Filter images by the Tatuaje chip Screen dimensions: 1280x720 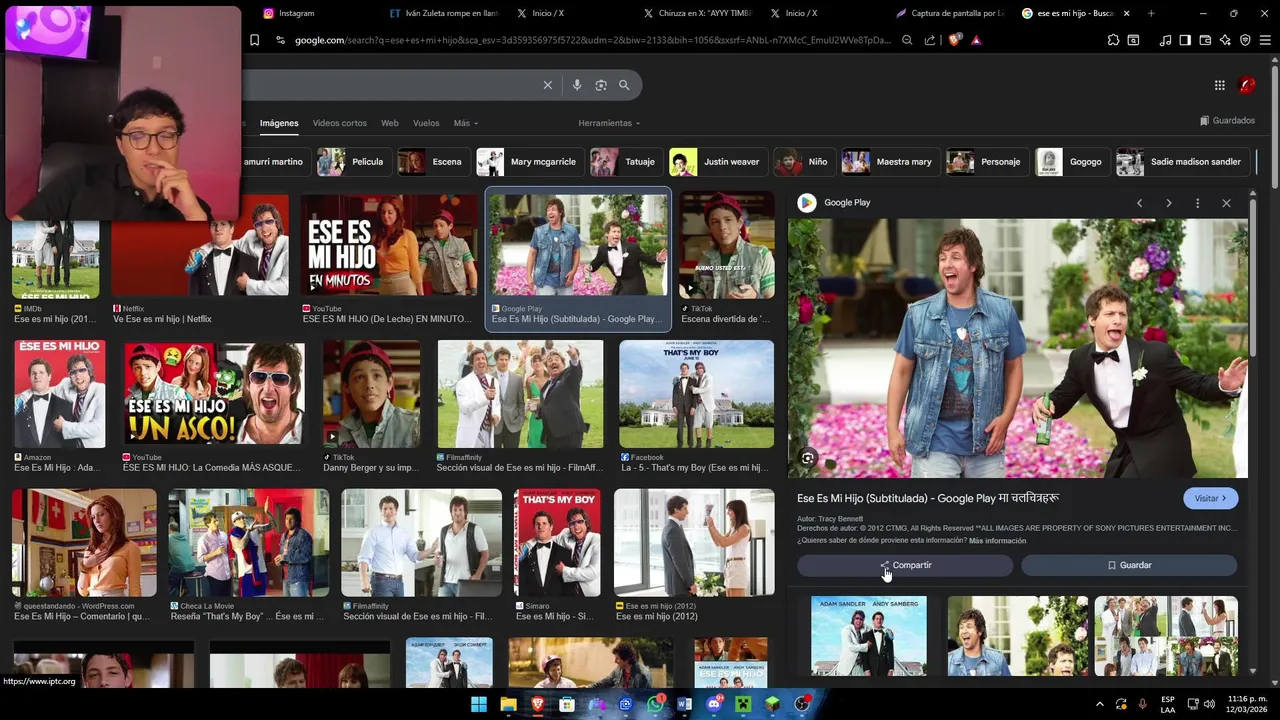tap(625, 162)
